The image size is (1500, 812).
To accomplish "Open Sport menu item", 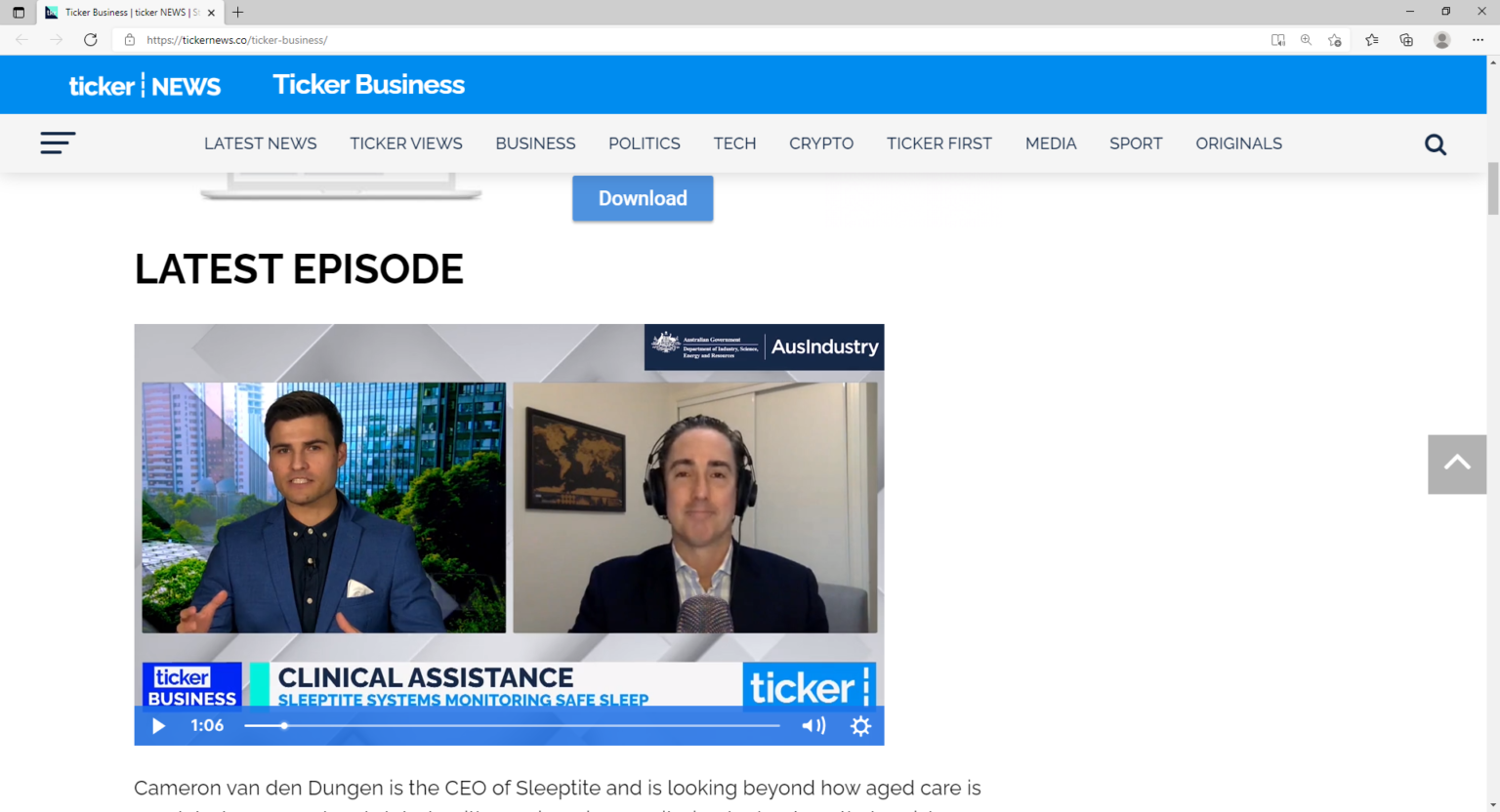I will point(1136,143).
